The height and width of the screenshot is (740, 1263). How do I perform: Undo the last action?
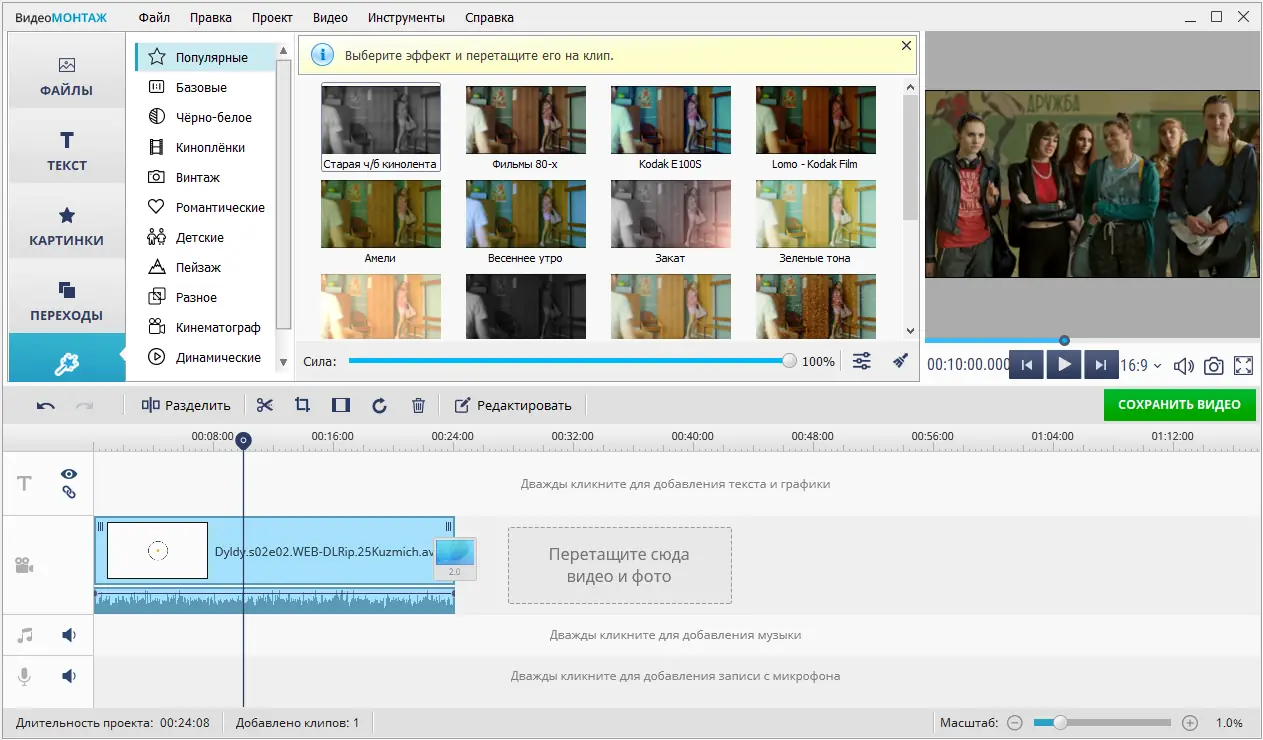click(46, 405)
